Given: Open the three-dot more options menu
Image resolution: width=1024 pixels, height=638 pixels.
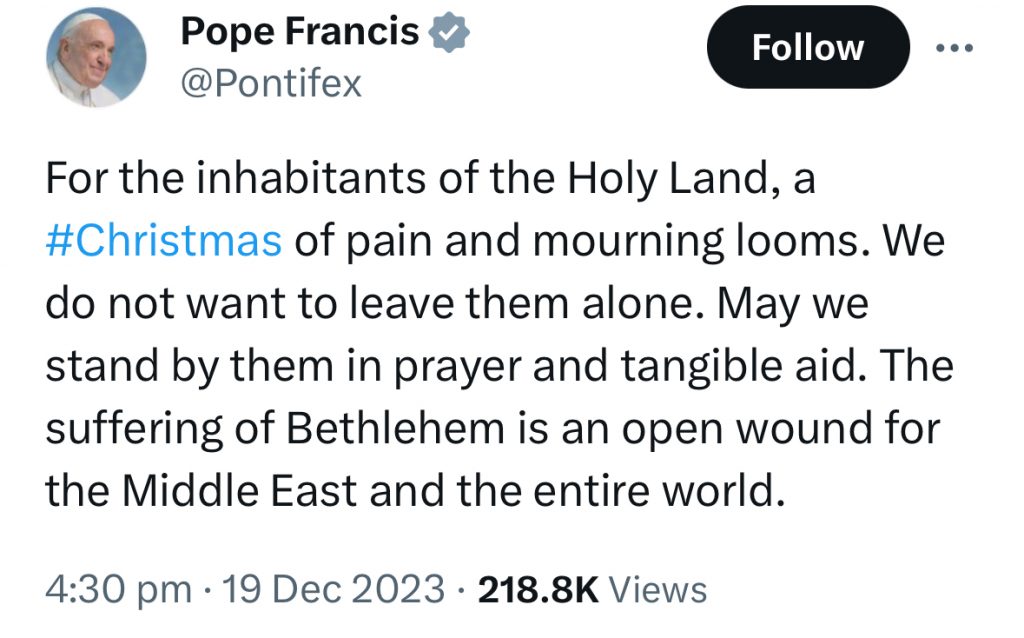Looking at the screenshot, I should (954, 48).
